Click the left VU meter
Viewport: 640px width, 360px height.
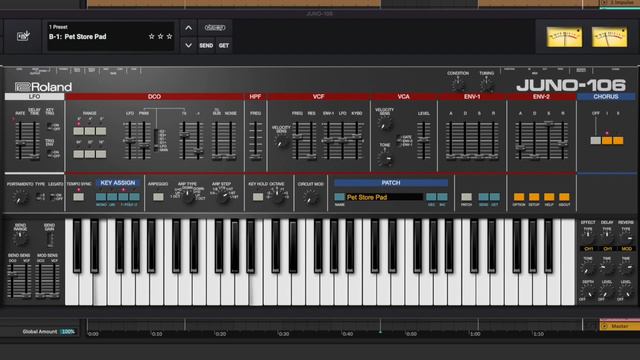564,37
